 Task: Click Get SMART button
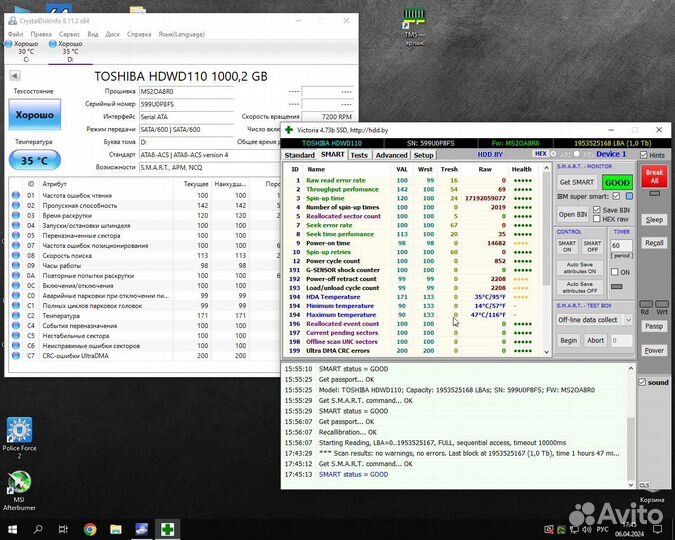(576, 182)
